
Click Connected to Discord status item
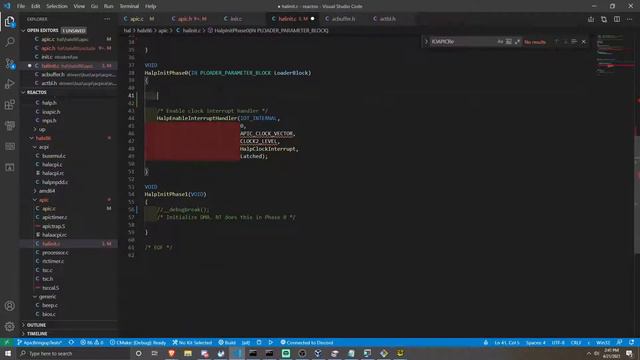pyautogui.click(x=307, y=342)
